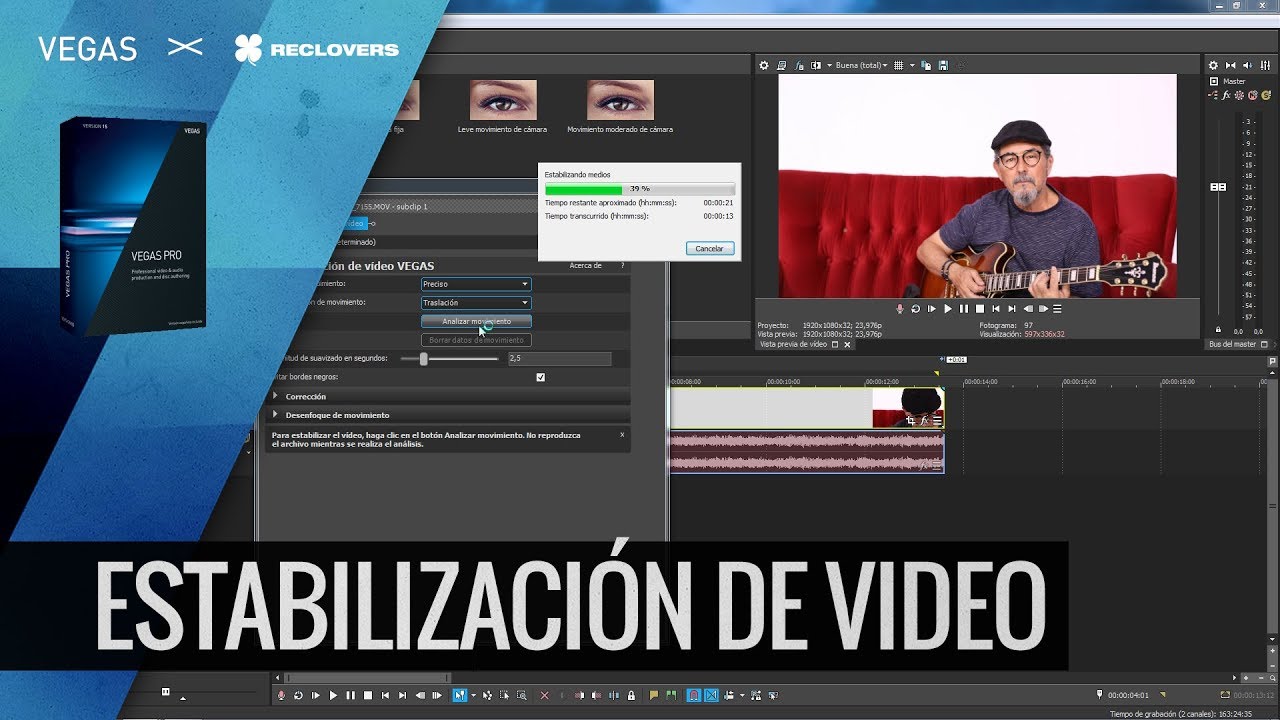Click the 2,5 smoothing value field
Screen dimensions: 1280x720
560,358
